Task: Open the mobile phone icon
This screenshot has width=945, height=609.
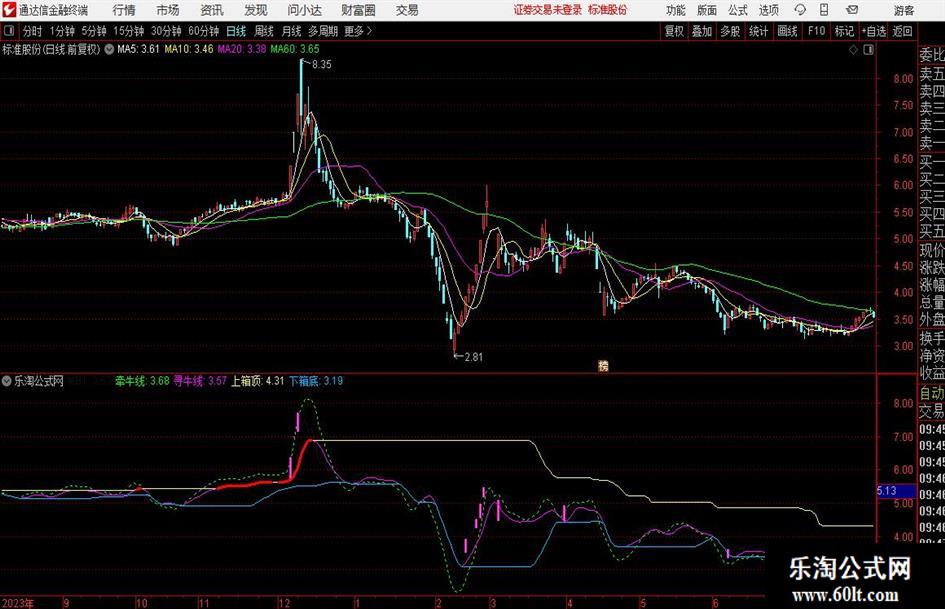Action: [x=824, y=10]
